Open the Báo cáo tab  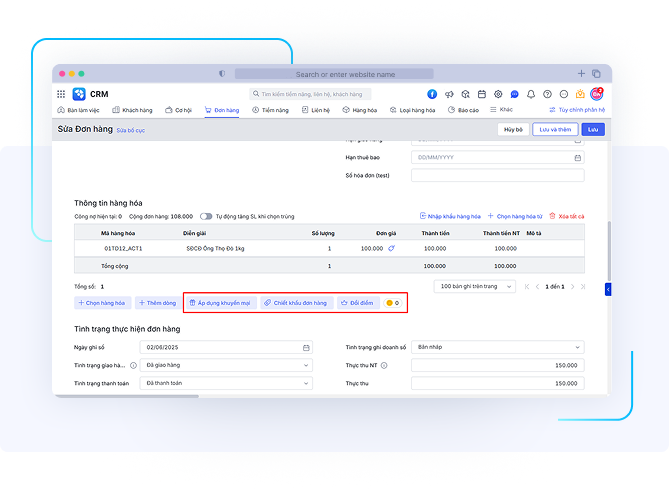tap(463, 110)
